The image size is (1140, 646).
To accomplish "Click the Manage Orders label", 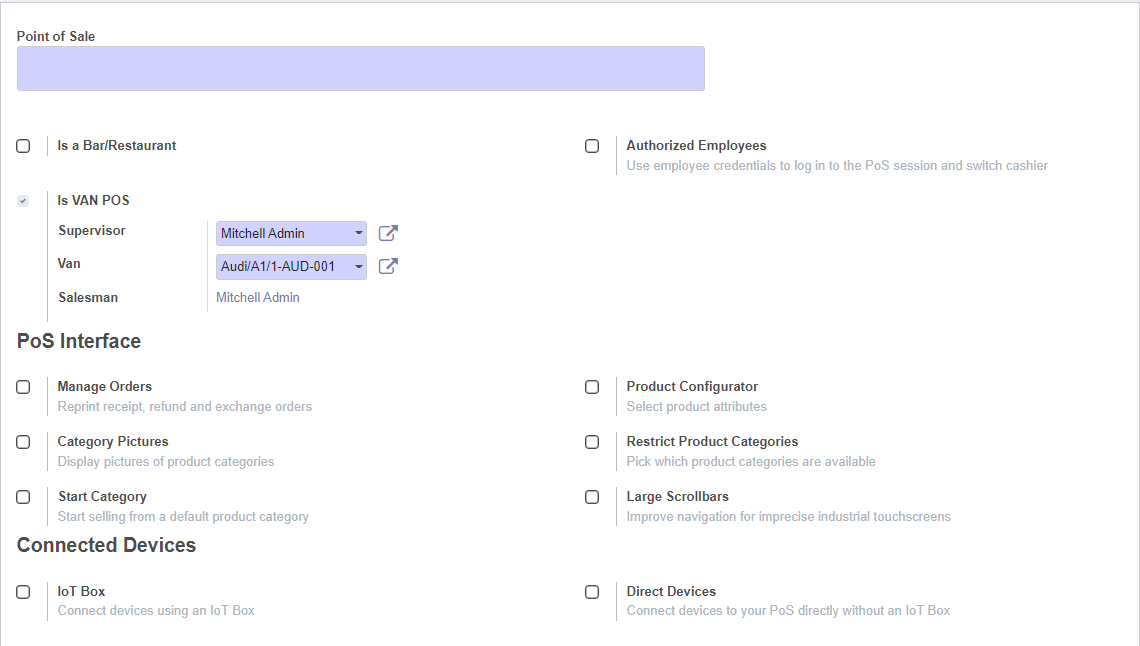I will [x=105, y=386].
